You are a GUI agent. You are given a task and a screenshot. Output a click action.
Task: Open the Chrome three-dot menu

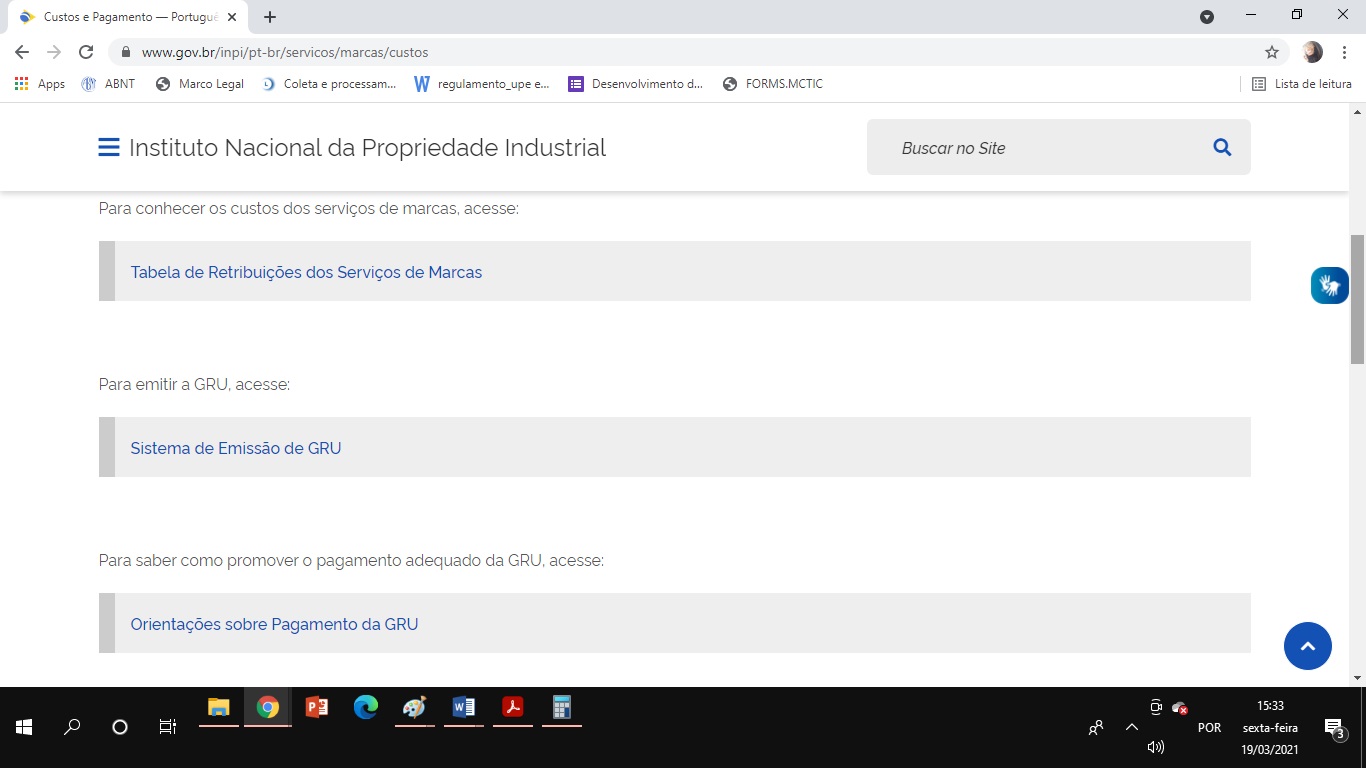[x=1345, y=52]
